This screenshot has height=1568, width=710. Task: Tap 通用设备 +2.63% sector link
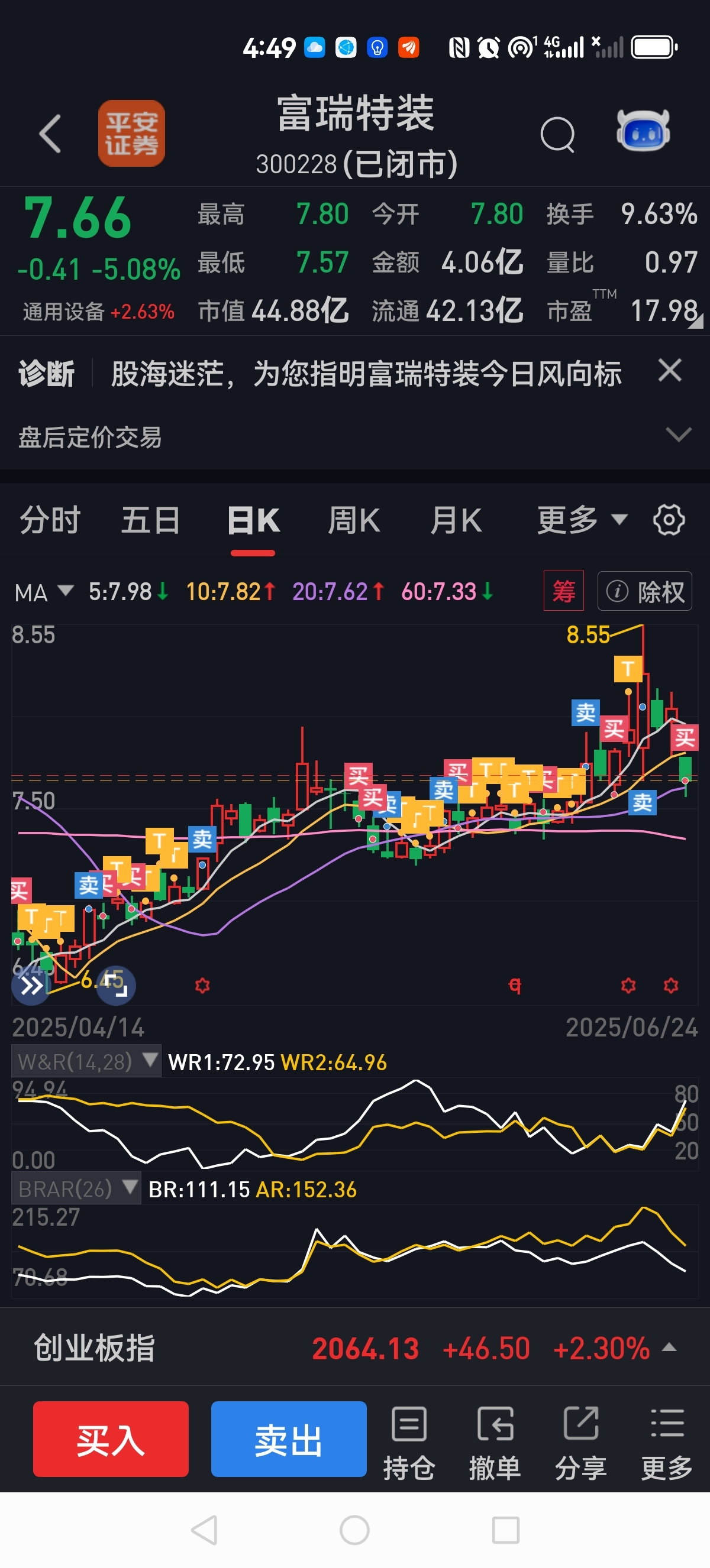pyautogui.click(x=99, y=312)
